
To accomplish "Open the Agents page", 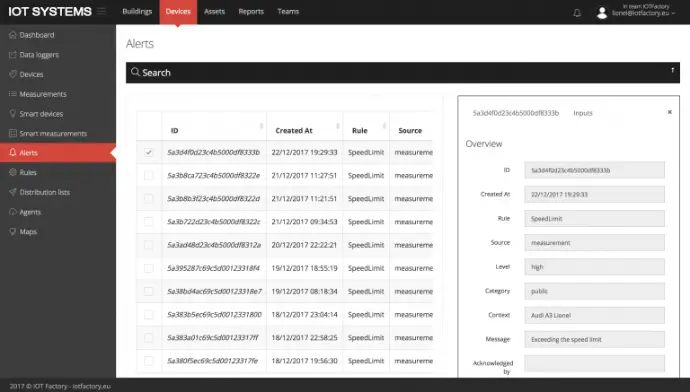I will (x=30, y=212).
